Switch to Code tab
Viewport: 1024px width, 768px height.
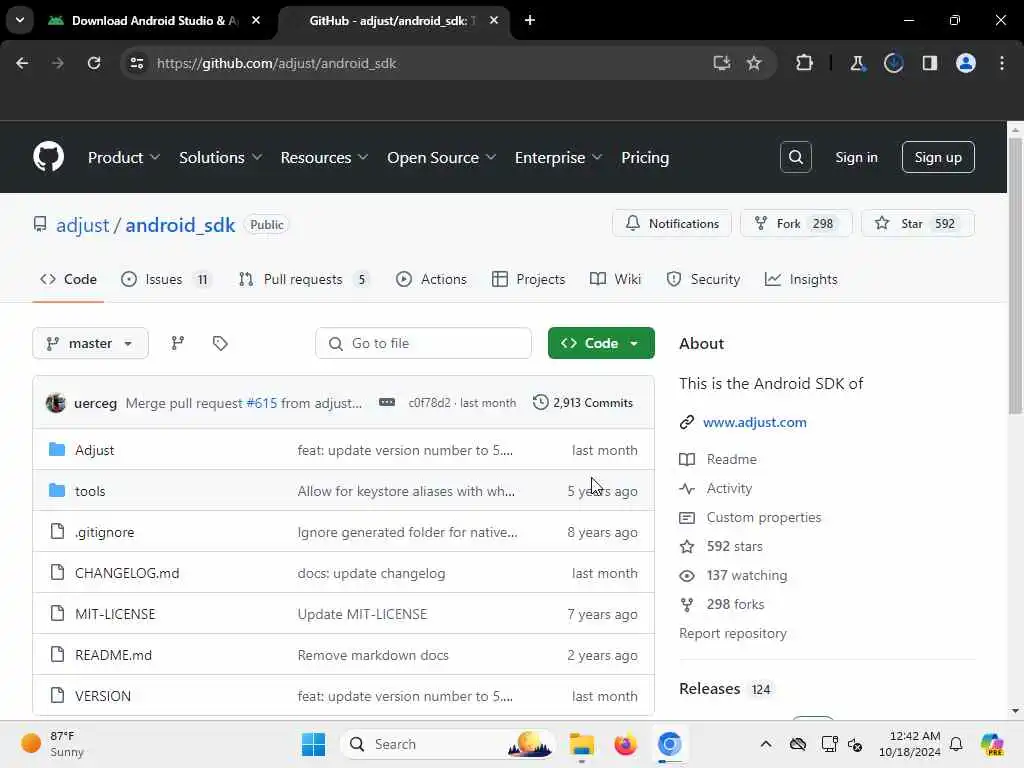[x=68, y=280]
